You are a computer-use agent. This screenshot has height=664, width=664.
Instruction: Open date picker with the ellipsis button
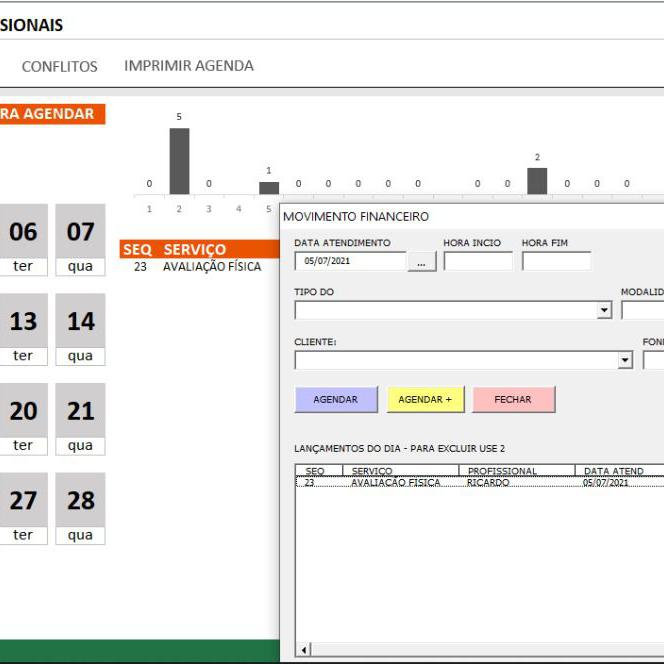point(422,262)
